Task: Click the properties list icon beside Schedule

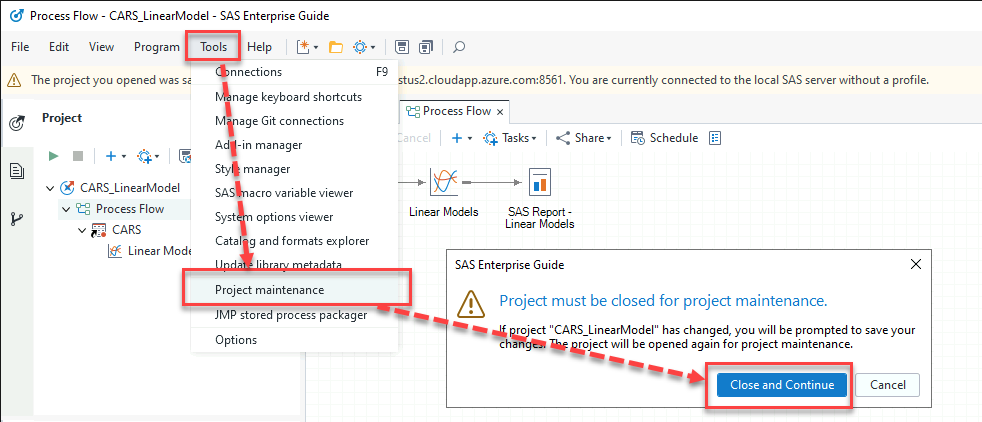Action: click(x=715, y=138)
